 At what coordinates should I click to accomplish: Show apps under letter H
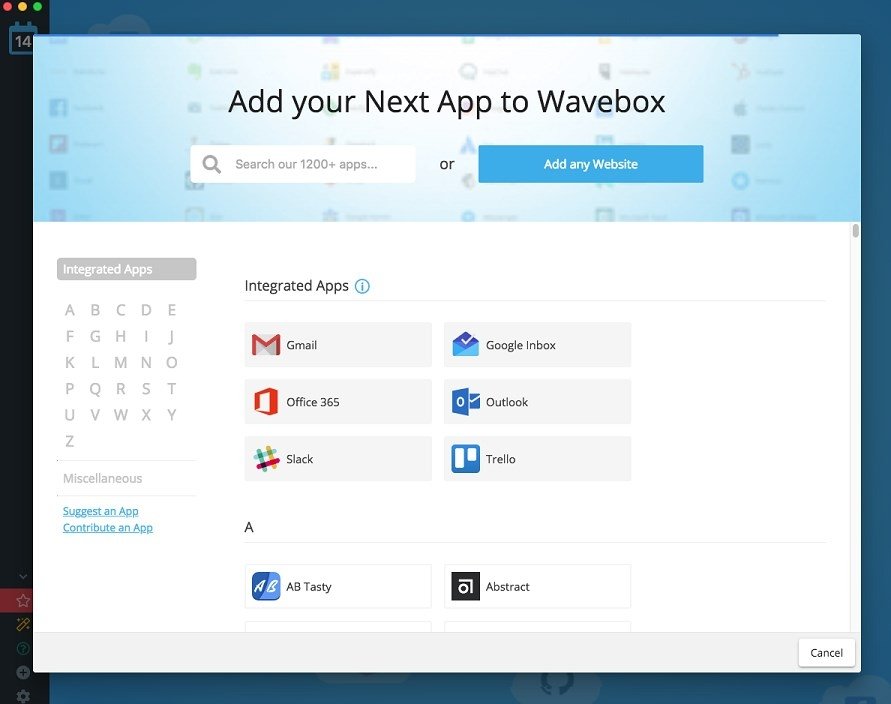coord(121,336)
